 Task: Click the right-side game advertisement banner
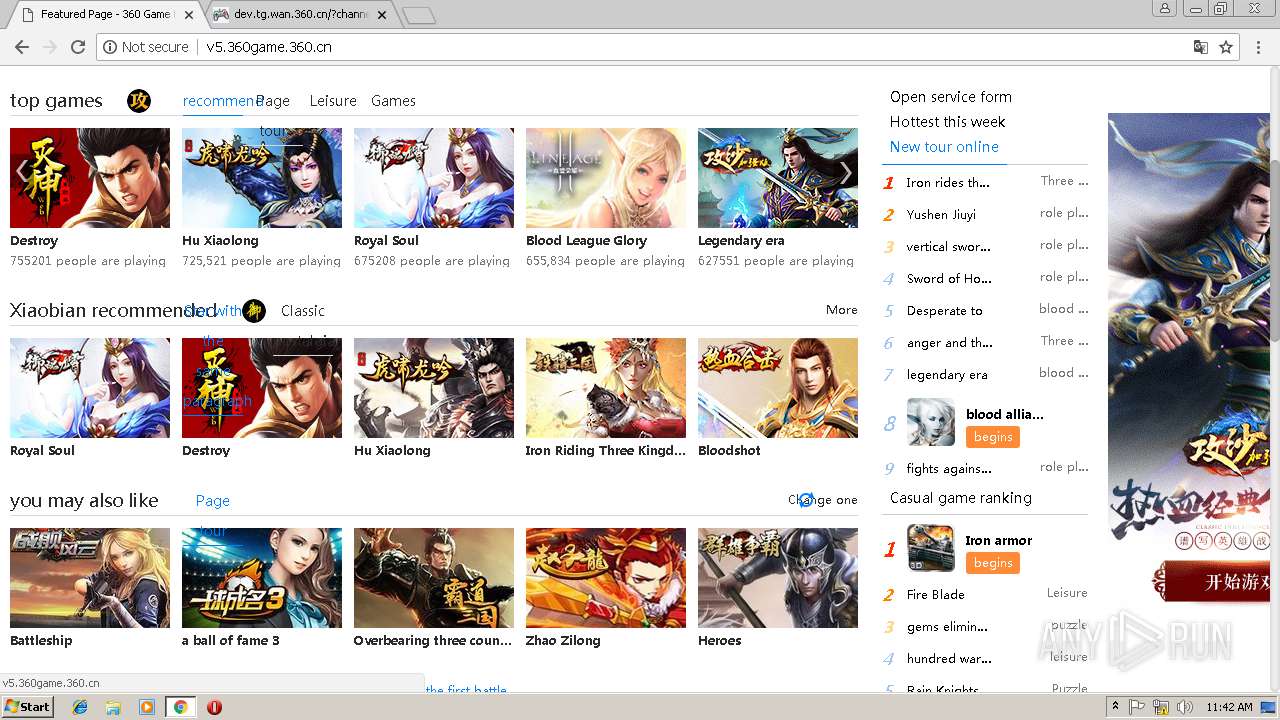pyautogui.click(x=1189, y=360)
